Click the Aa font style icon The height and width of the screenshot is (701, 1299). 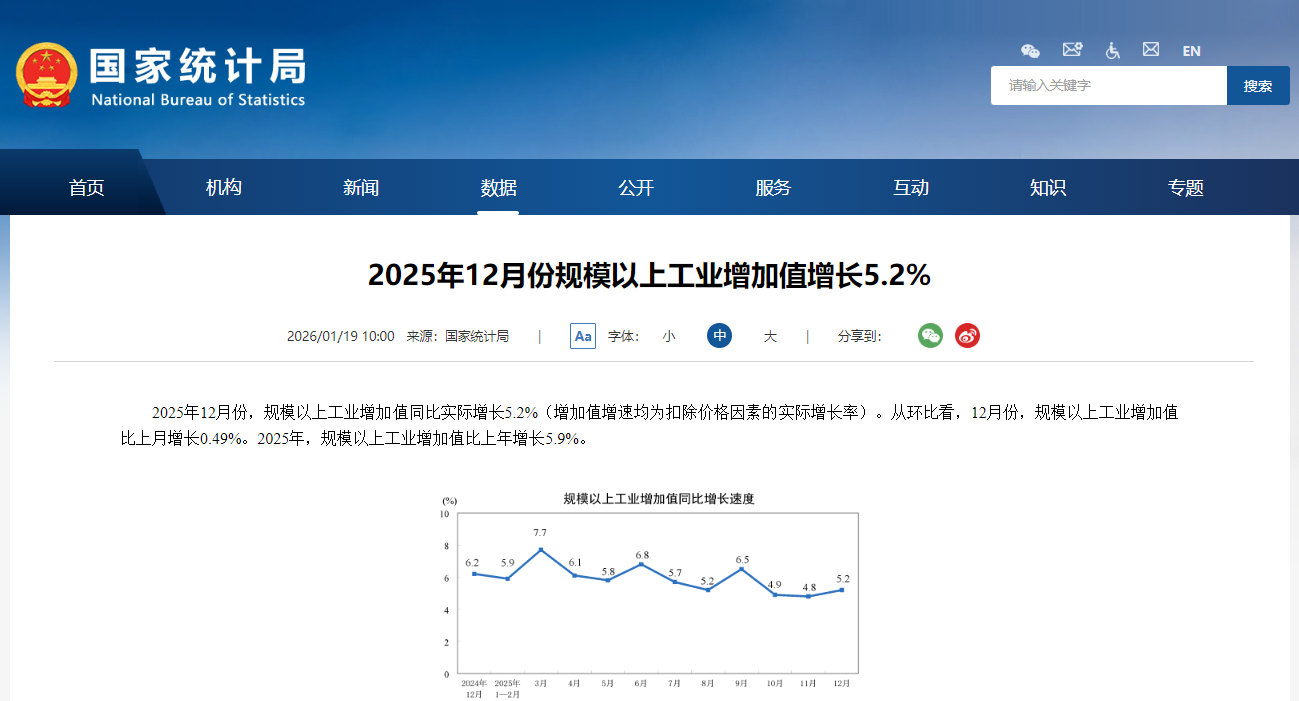pyautogui.click(x=583, y=336)
